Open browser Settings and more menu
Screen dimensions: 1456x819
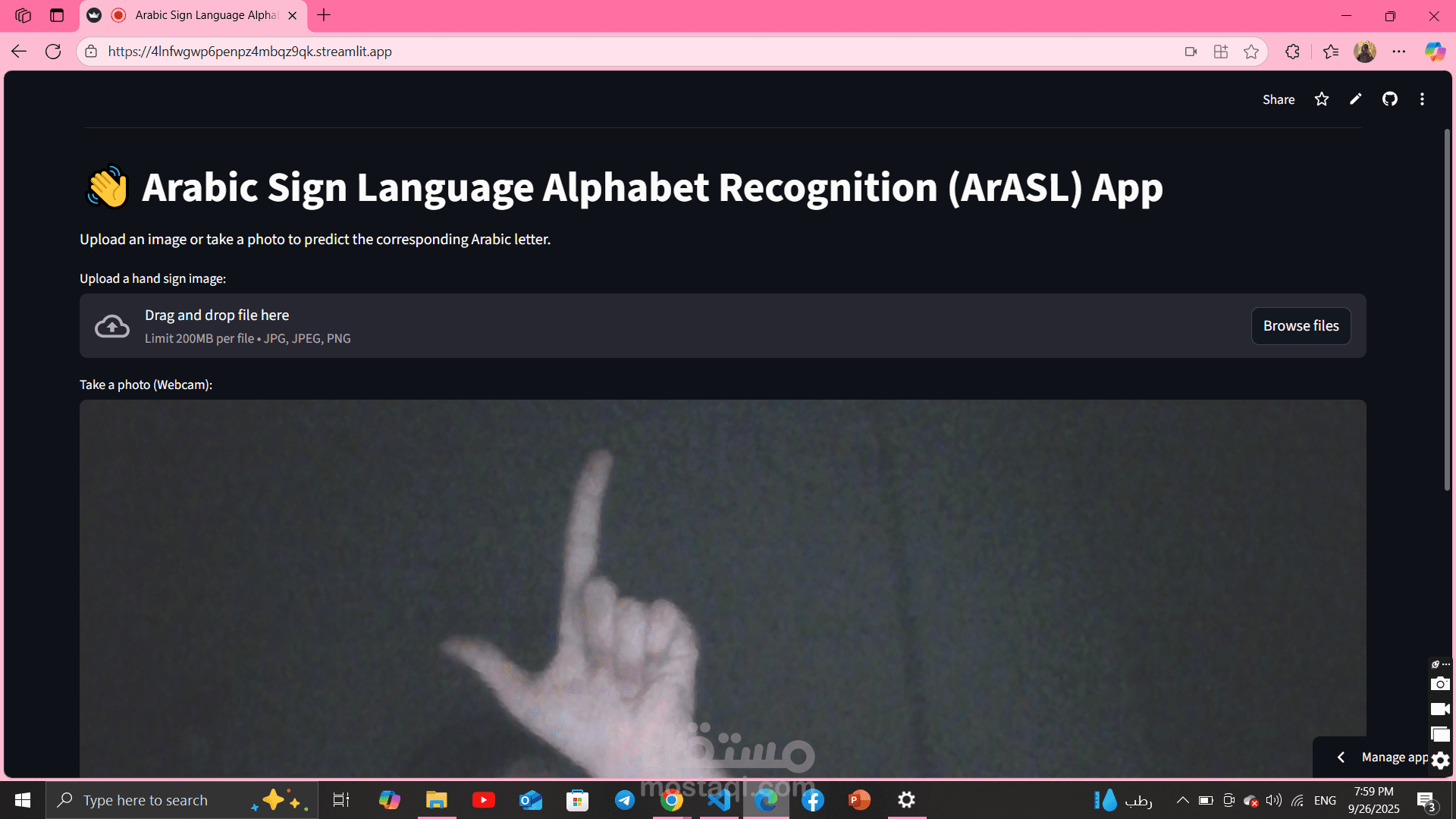pyautogui.click(x=1398, y=52)
